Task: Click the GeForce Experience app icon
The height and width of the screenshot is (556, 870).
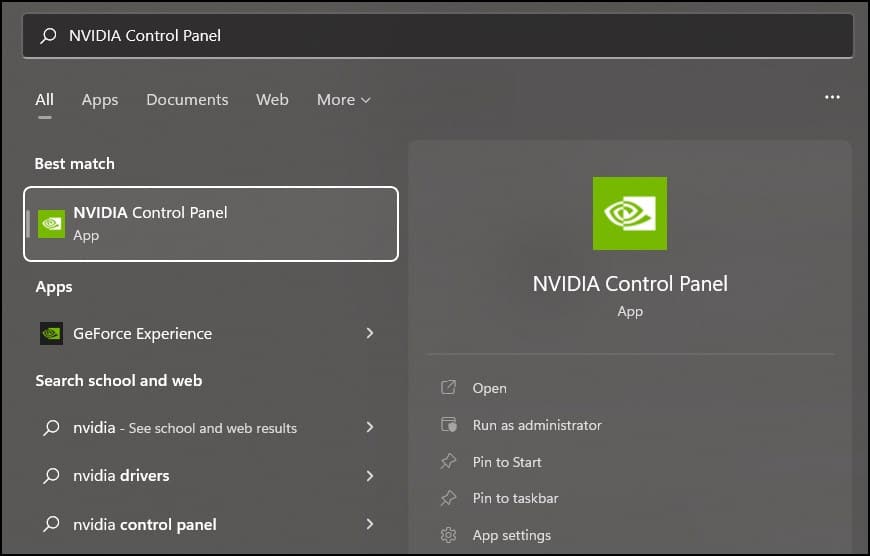Action: pyautogui.click(x=51, y=333)
